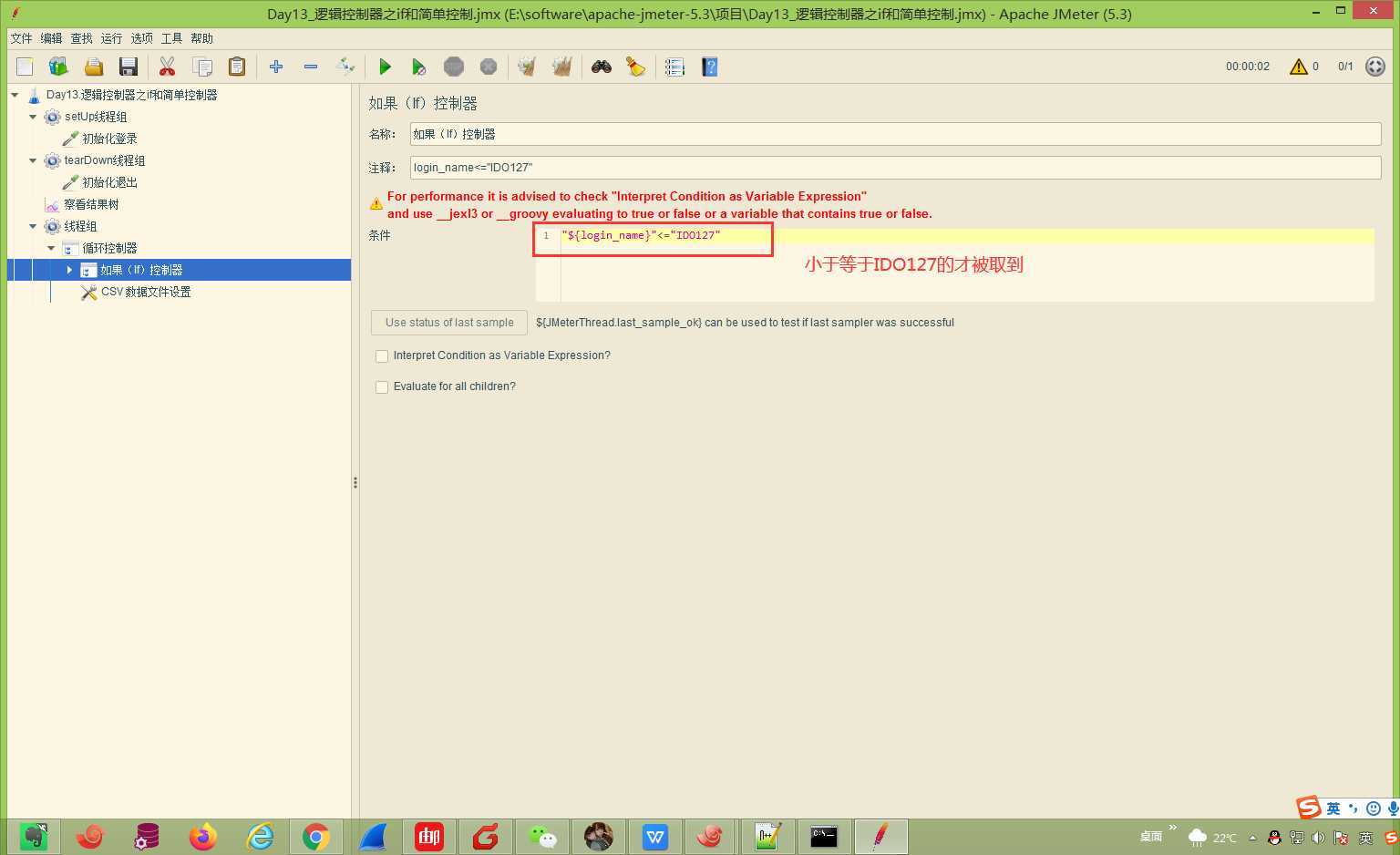This screenshot has width=1400, height=855.
Task: Open WPS Writer from the taskbar
Action: [x=655, y=836]
